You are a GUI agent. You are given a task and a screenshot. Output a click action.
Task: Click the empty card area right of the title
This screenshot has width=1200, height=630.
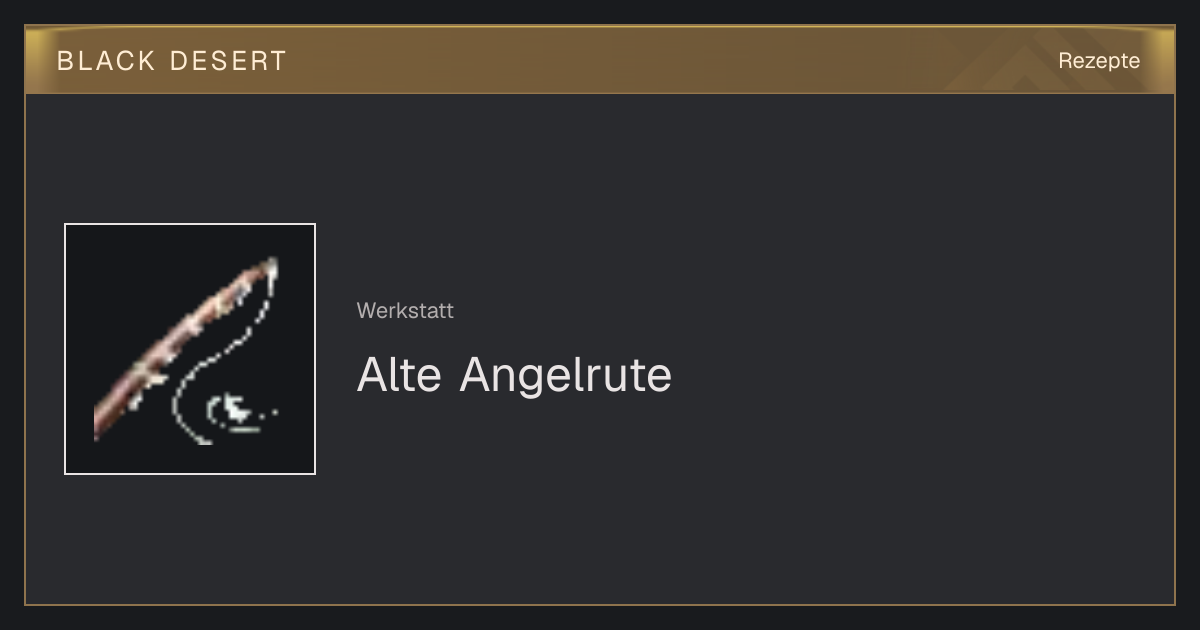(x=900, y=375)
